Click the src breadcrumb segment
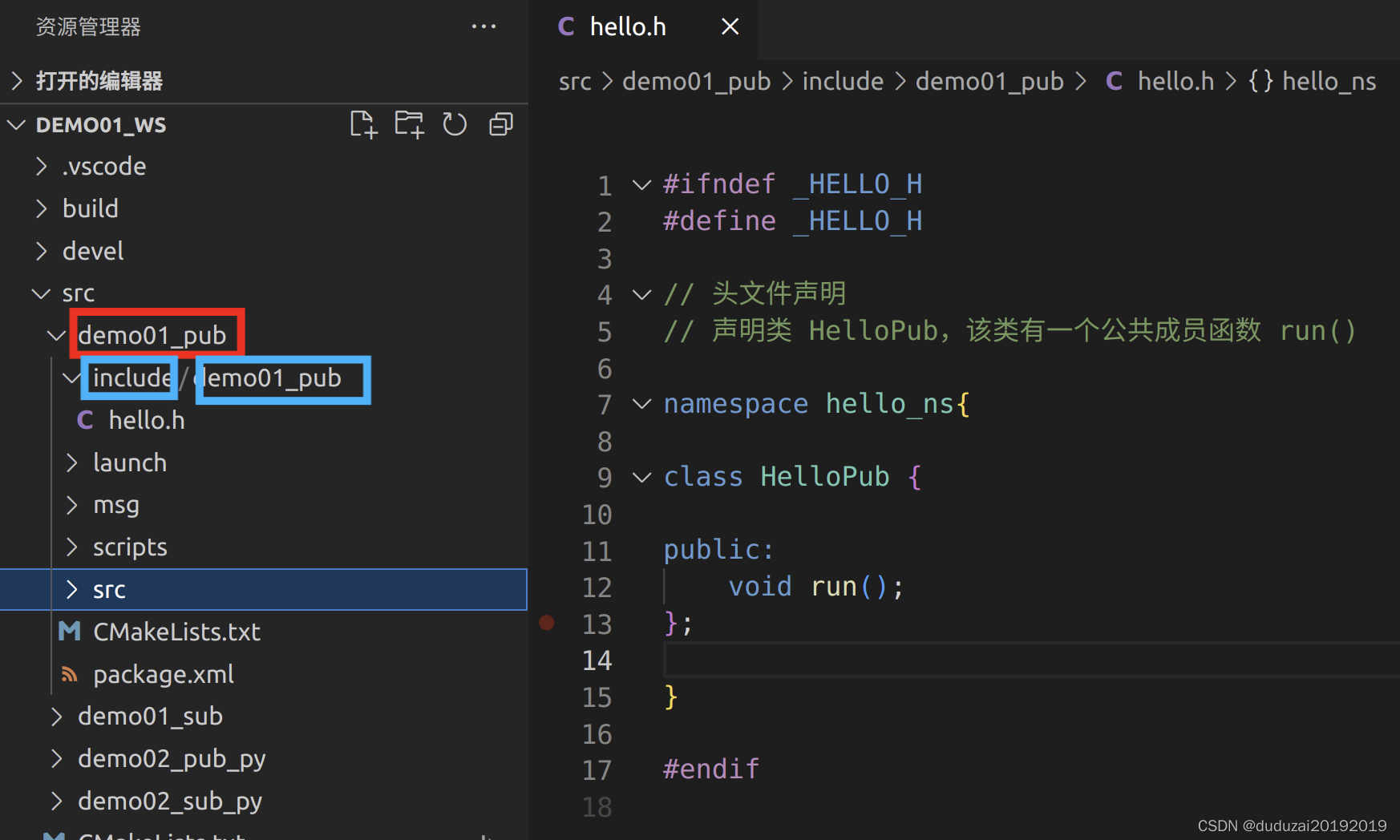Viewport: 1400px width, 840px height. click(575, 81)
